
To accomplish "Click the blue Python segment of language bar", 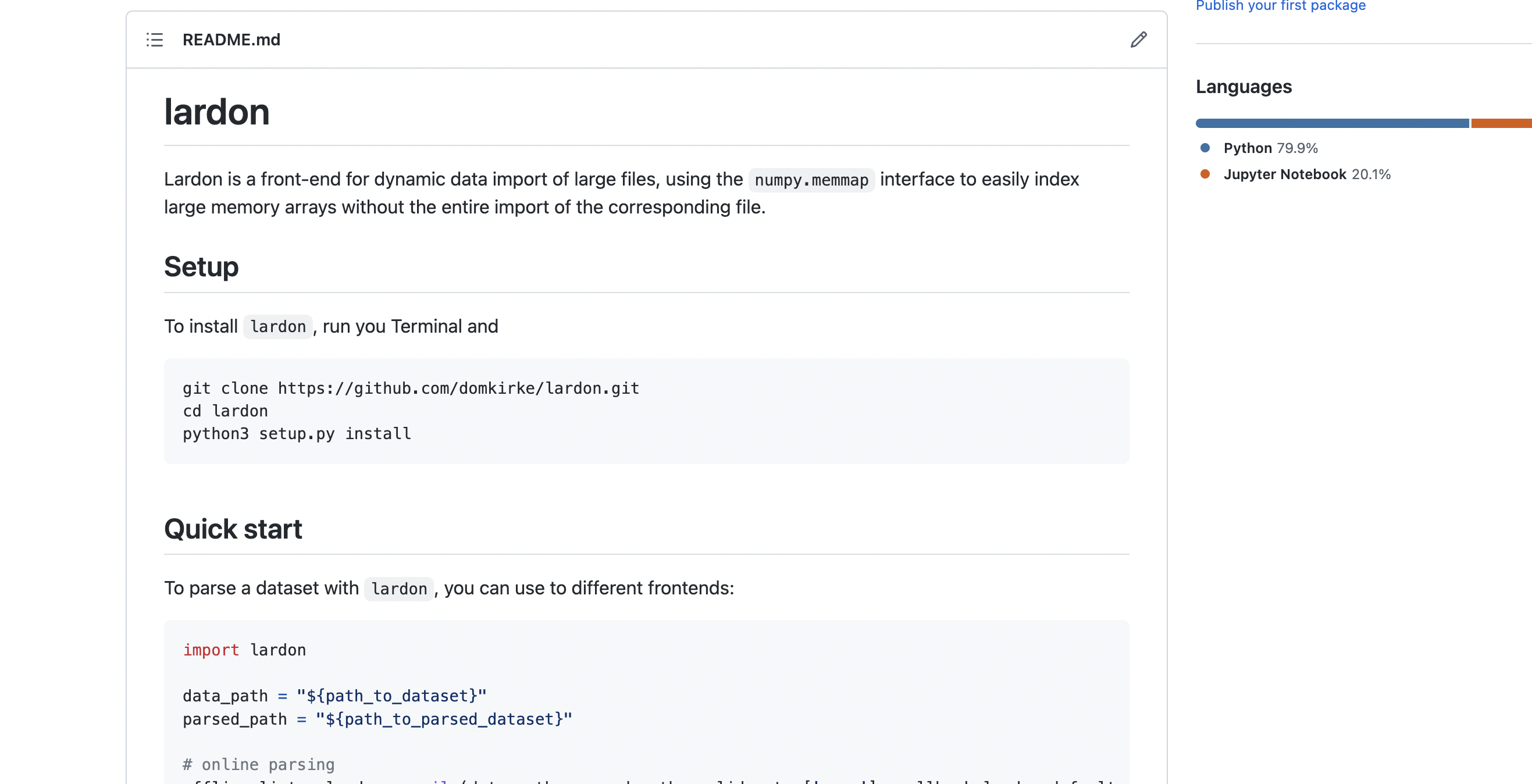I will tap(1332, 123).
